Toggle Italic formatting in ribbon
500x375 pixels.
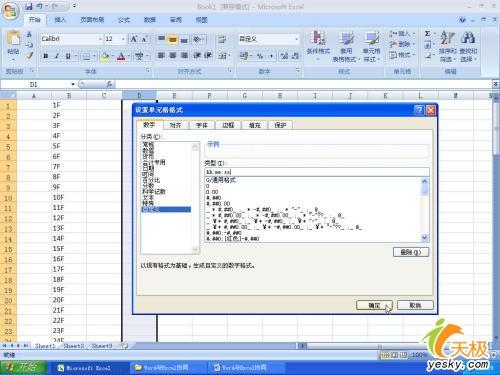pyautogui.click(x=57, y=56)
